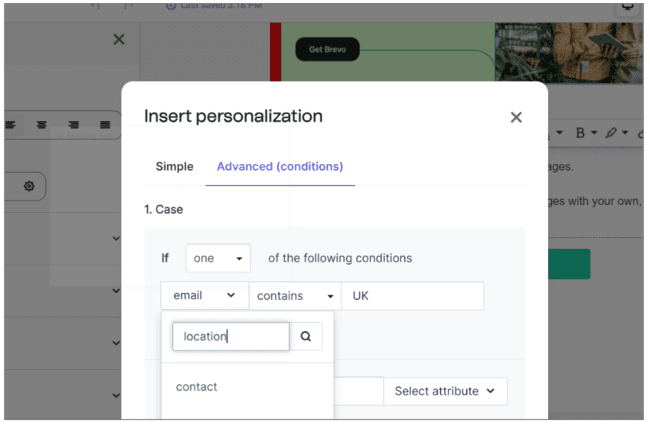Image resolution: width=650 pixels, height=426 pixels.
Task: Click the align right icon
Action: coord(73,125)
